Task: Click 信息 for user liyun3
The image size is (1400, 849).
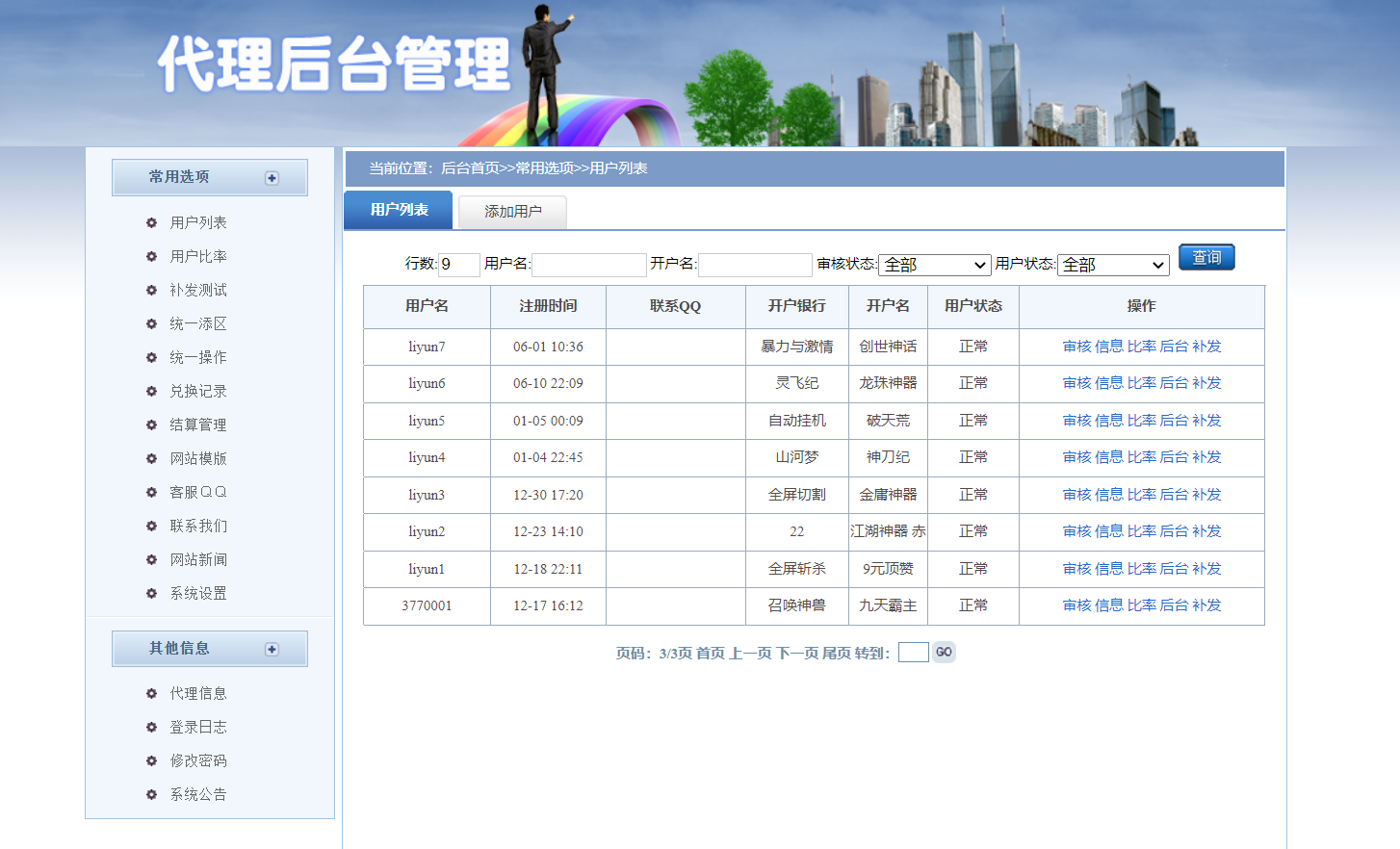Action: coord(1109,495)
